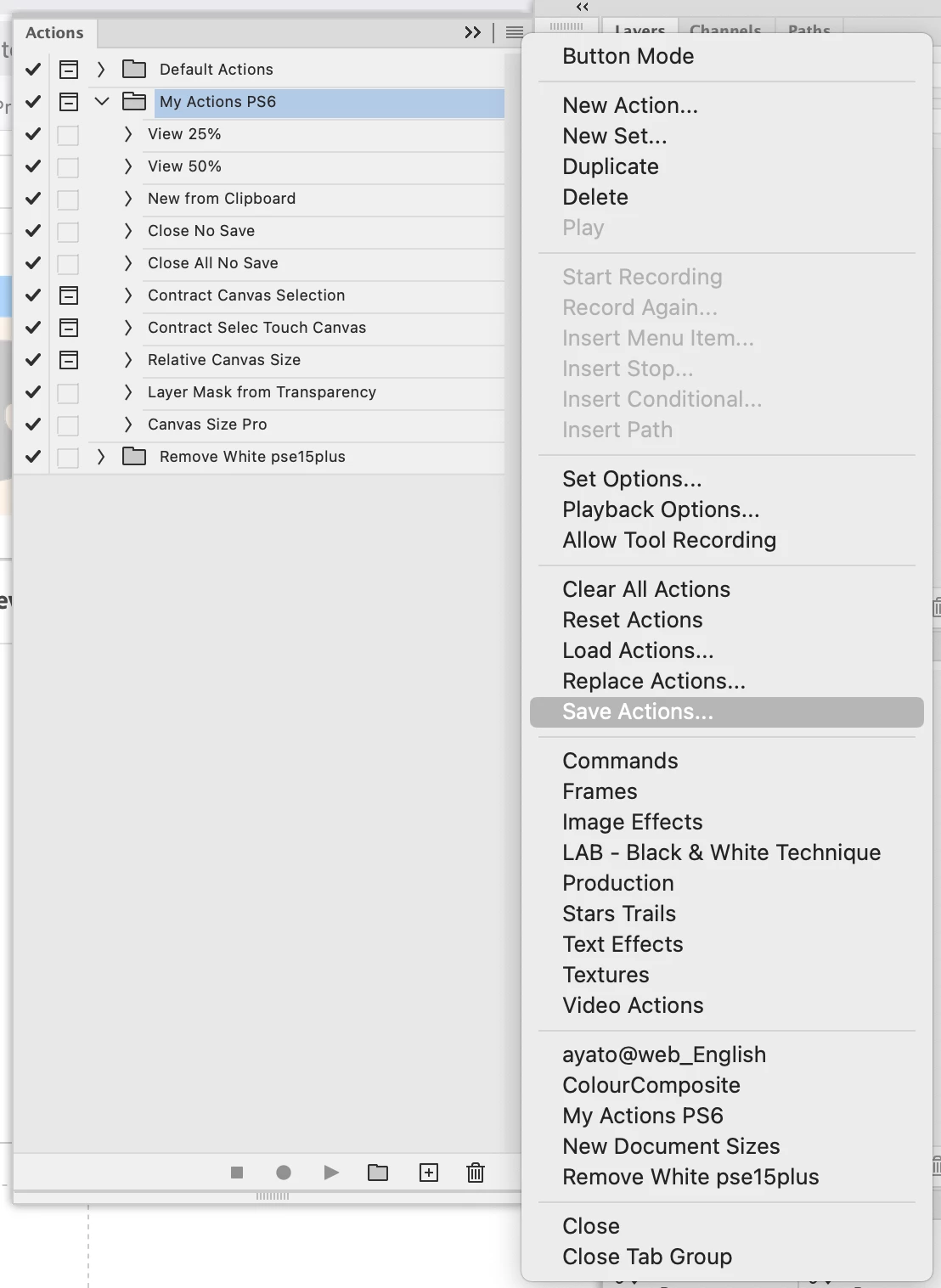
Task: Choose Save Actions... from the menu
Action: pyautogui.click(x=726, y=711)
